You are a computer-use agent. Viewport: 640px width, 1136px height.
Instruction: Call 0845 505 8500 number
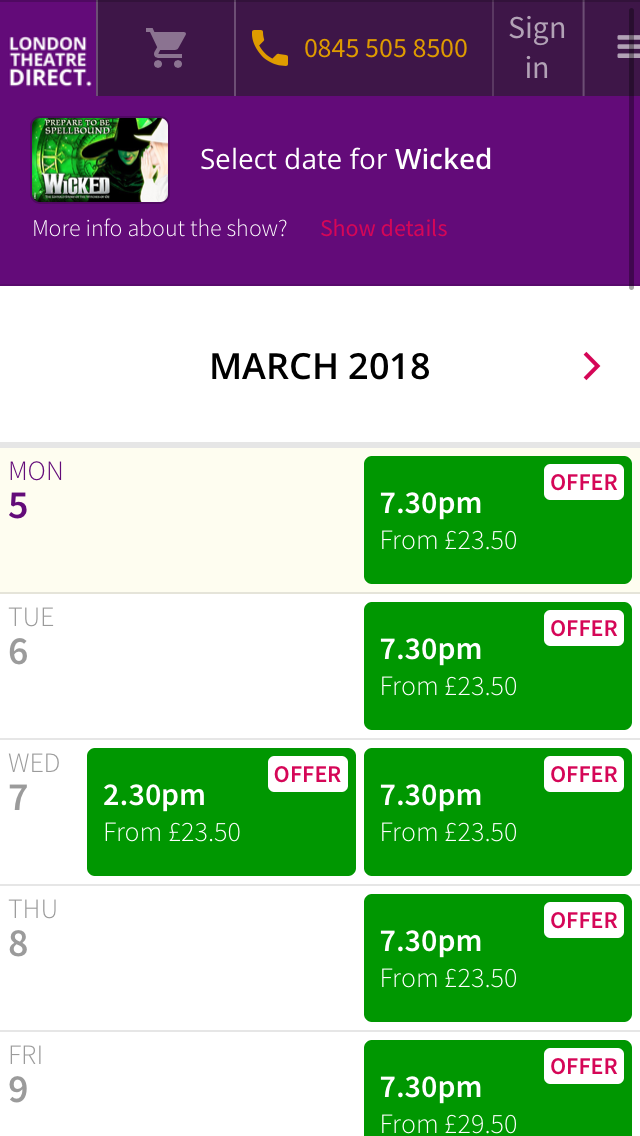(385, 48)
